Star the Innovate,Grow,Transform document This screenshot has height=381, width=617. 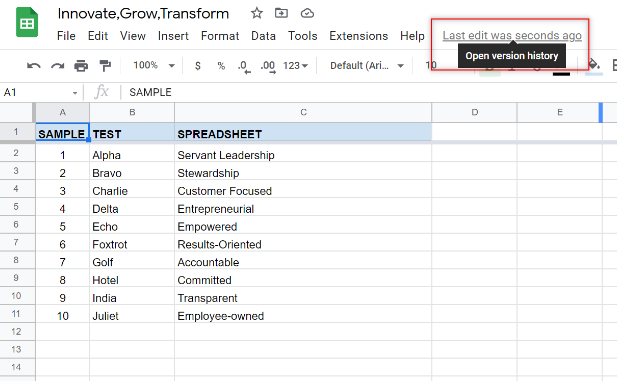point(257,13)
